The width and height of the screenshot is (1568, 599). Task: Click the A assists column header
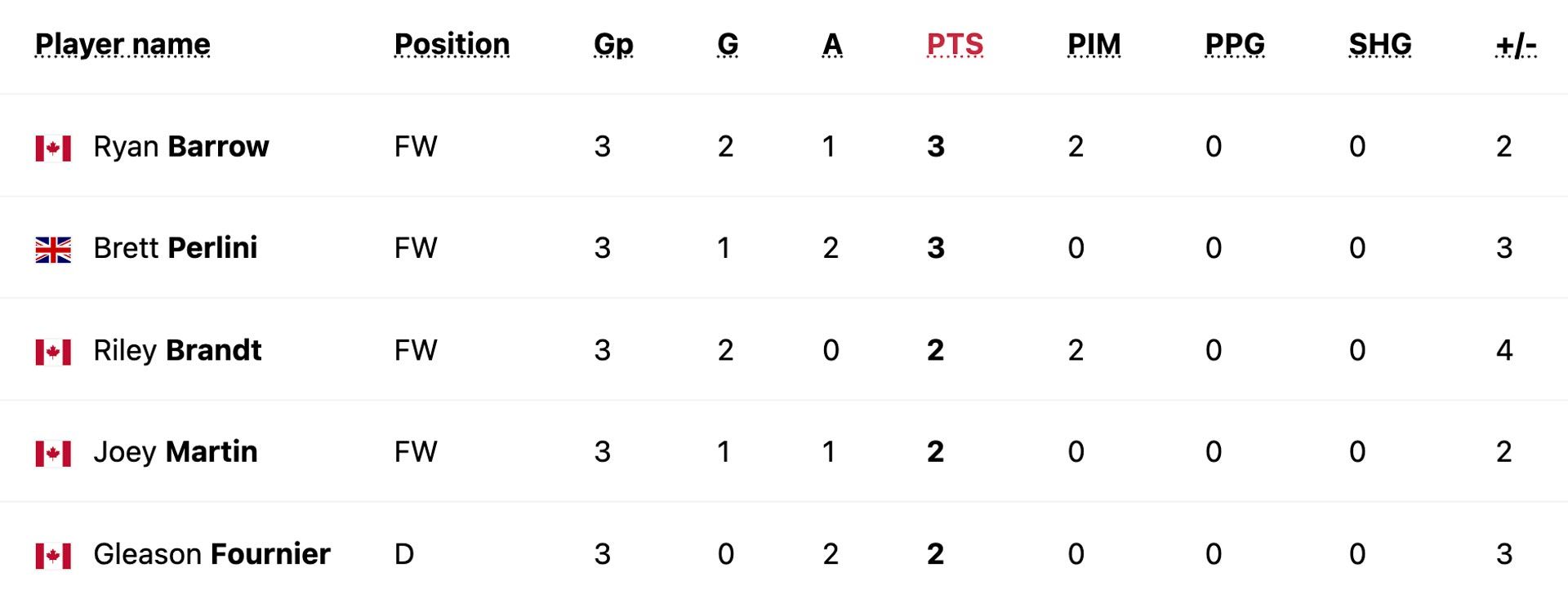832,44
